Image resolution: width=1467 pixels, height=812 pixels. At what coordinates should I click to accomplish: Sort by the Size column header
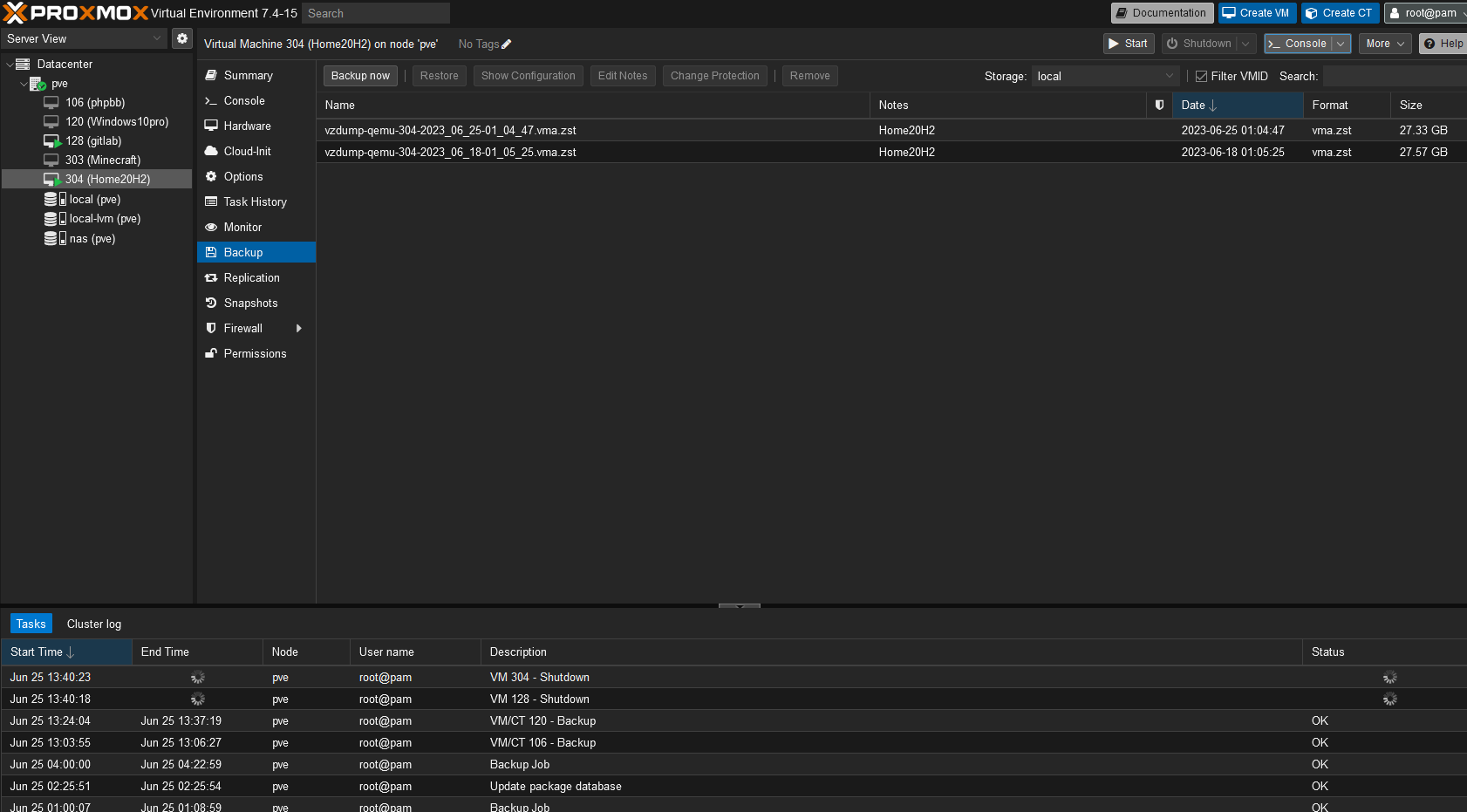pos(1428,105)
